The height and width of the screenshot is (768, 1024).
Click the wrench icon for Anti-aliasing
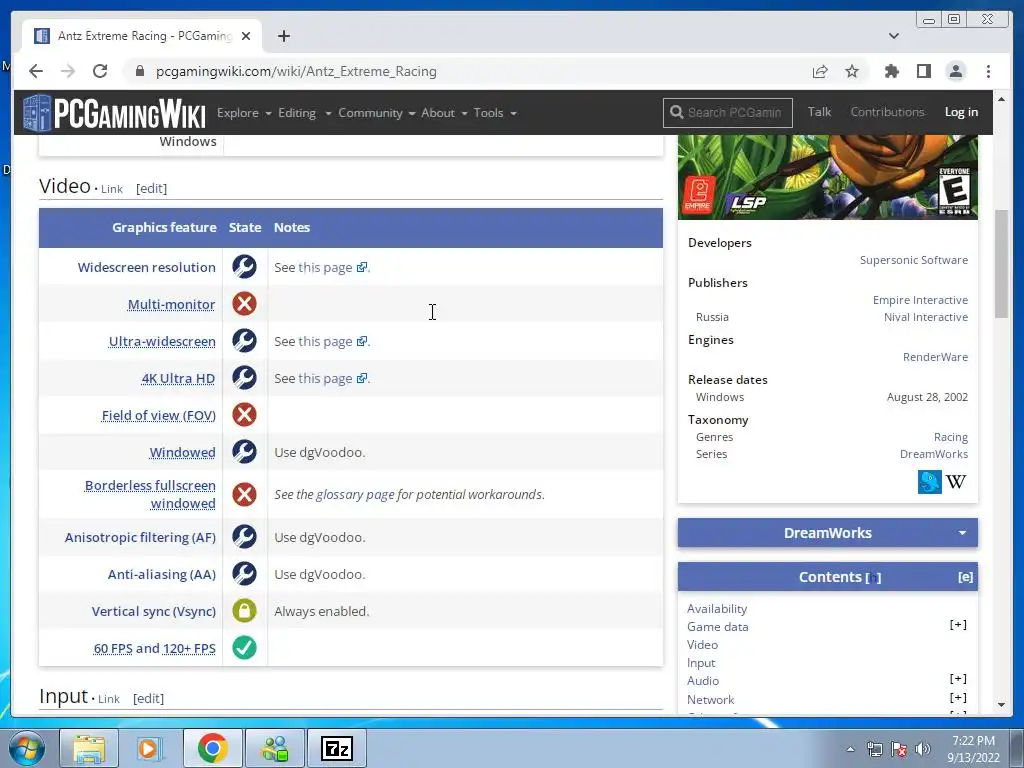coord(244,574)
